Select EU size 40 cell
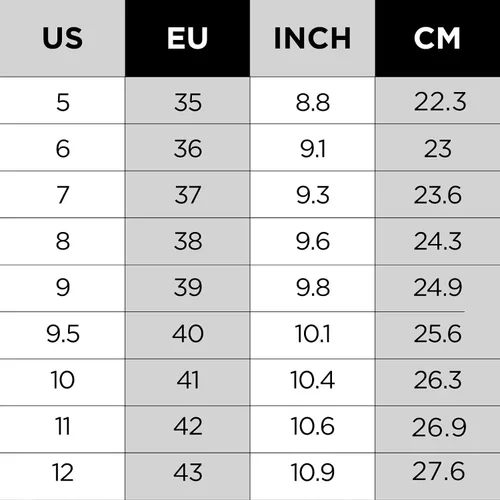Screen dimensions: 500x500 187,336
